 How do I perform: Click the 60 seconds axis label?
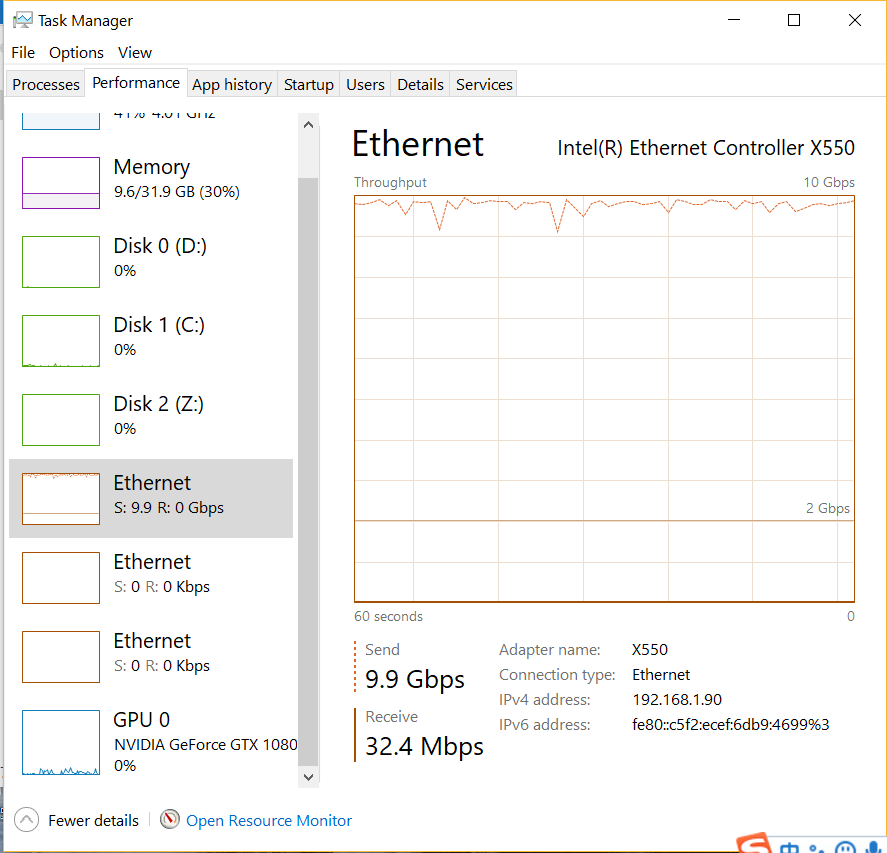tap(388, 616)
